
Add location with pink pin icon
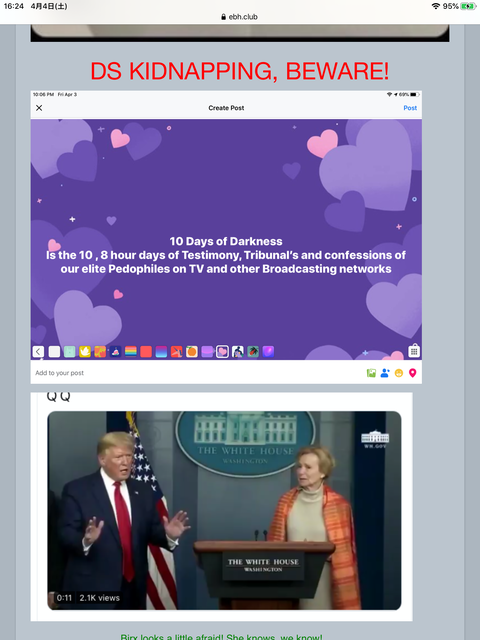pyautogui.click(x=413, y=373)
